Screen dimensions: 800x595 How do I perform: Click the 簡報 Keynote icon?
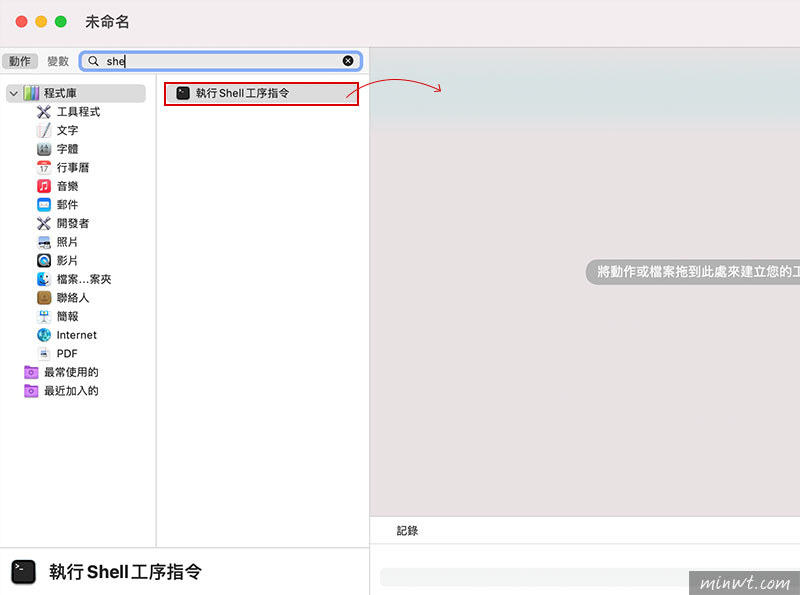(x=44, y=316)
